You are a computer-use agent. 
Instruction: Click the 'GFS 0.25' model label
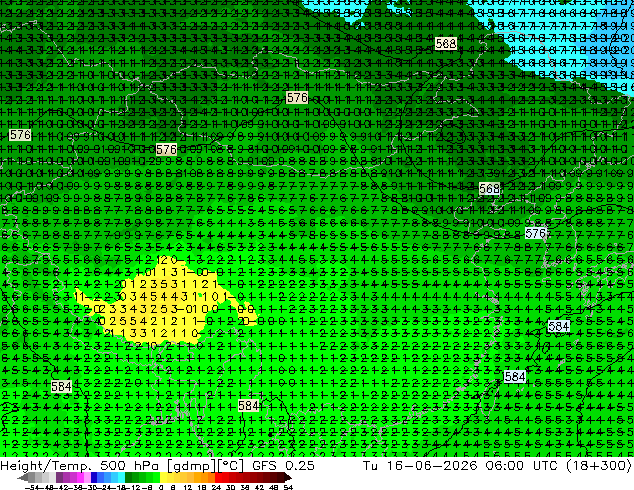pos(283,465)
